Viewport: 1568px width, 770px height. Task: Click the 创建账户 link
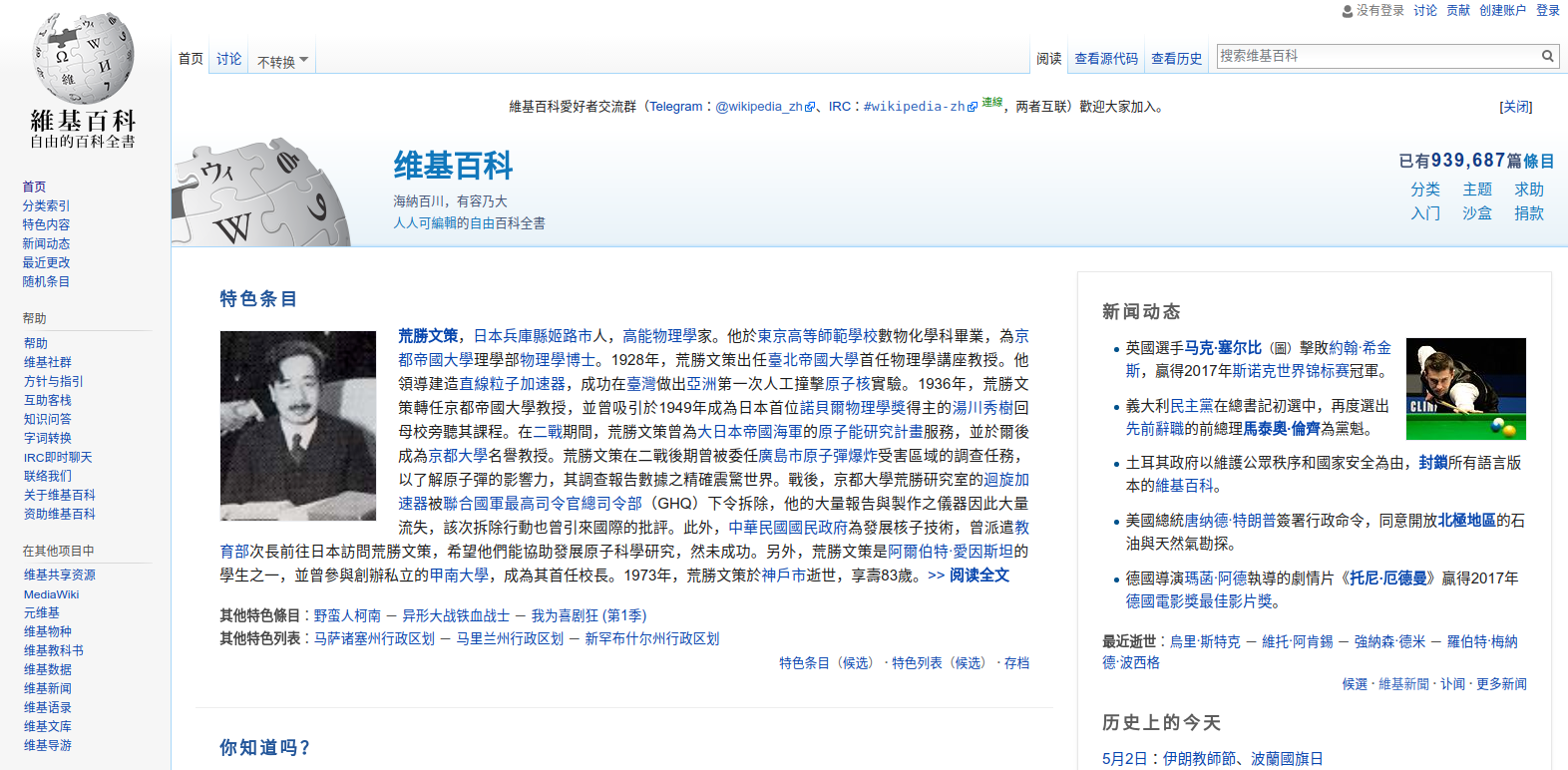coord(1502,10)
